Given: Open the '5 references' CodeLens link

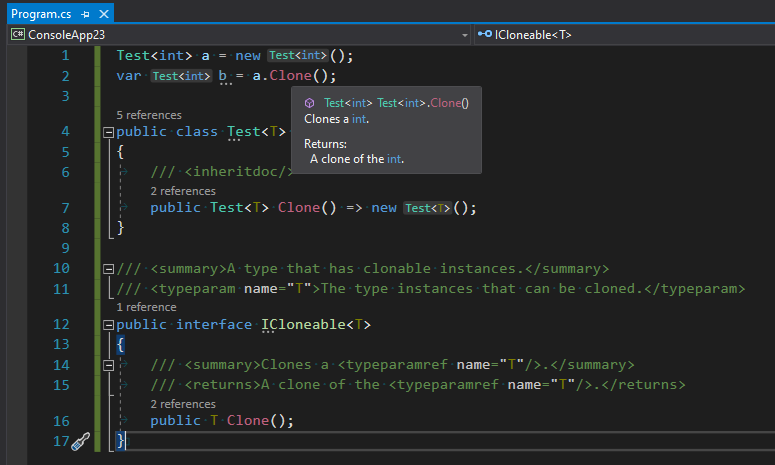Looking at the screenshot, I should click(149, 115).
